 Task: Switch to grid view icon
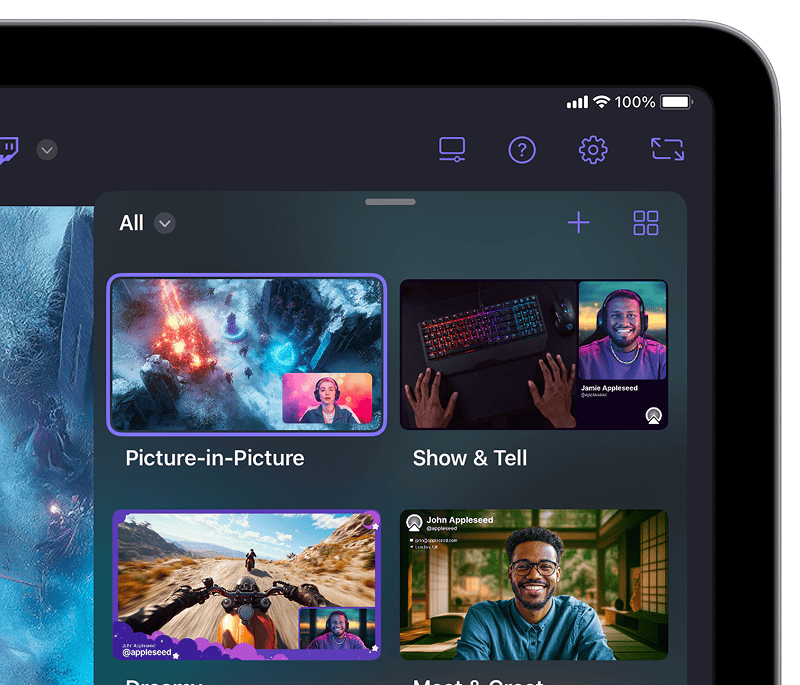(645, 223)
